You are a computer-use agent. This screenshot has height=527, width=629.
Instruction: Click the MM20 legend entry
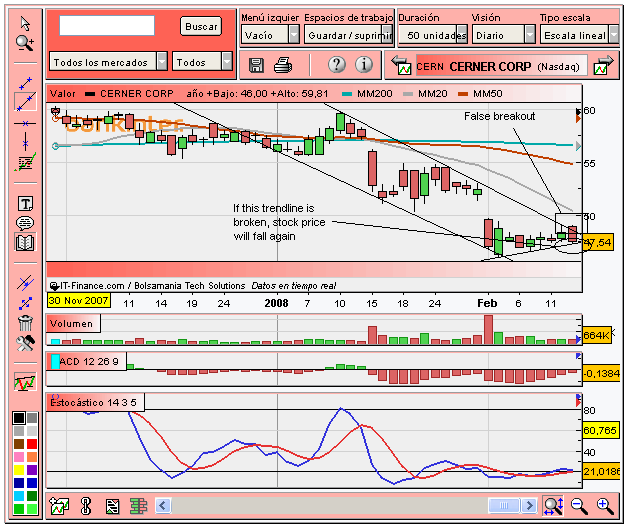click(x=425, y=94)
